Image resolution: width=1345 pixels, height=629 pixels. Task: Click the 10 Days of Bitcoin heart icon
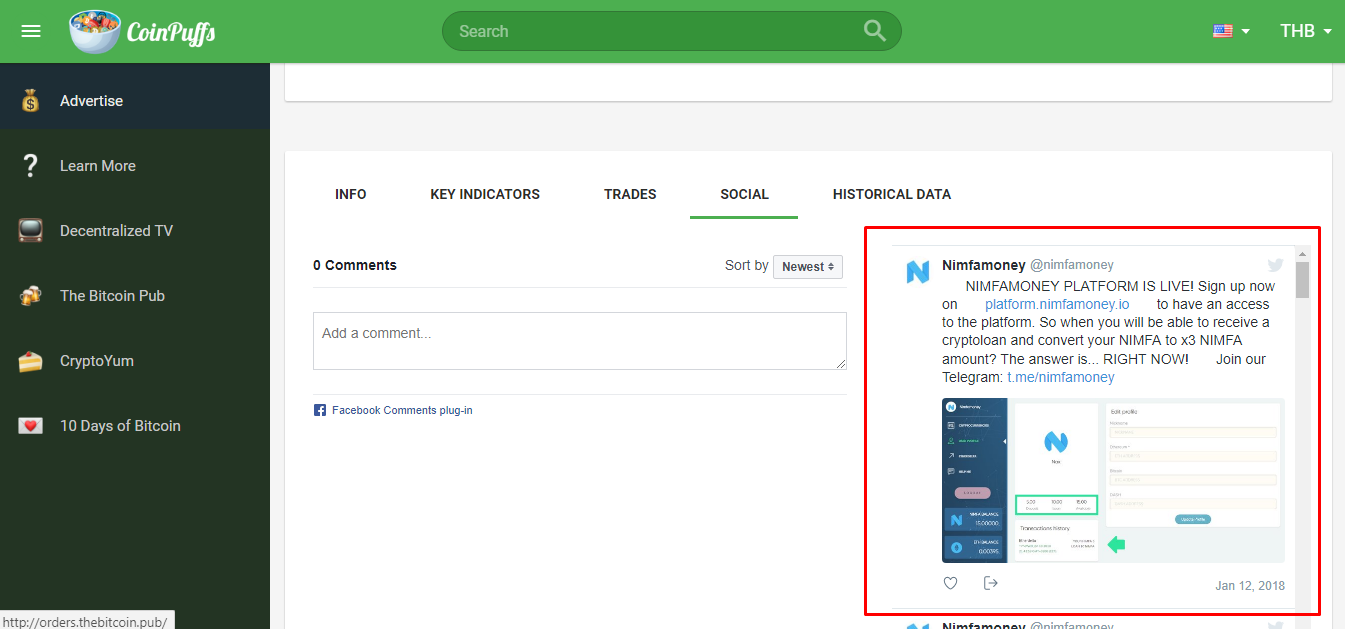pos(31,426)
